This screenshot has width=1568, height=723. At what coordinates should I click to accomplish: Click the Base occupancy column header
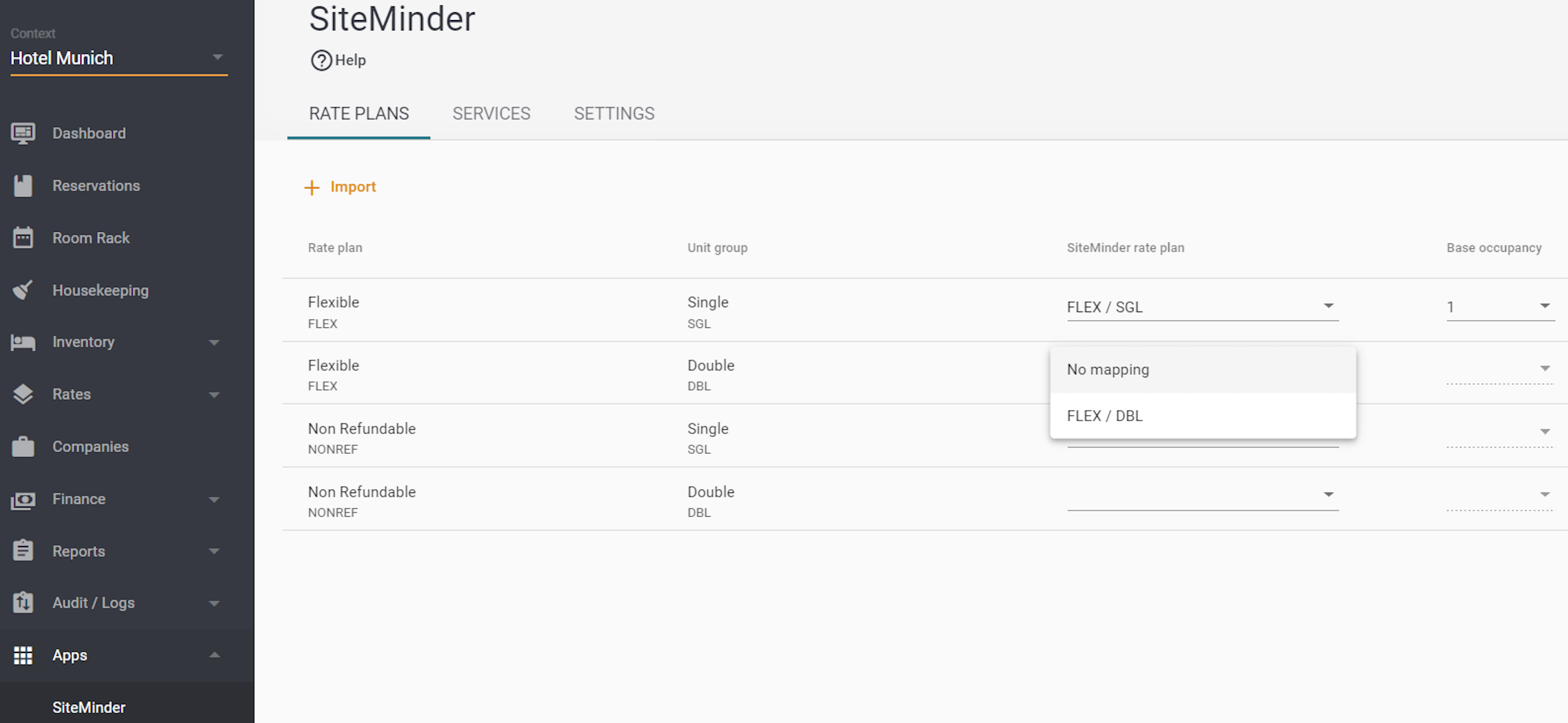[x=1494, y=248]
